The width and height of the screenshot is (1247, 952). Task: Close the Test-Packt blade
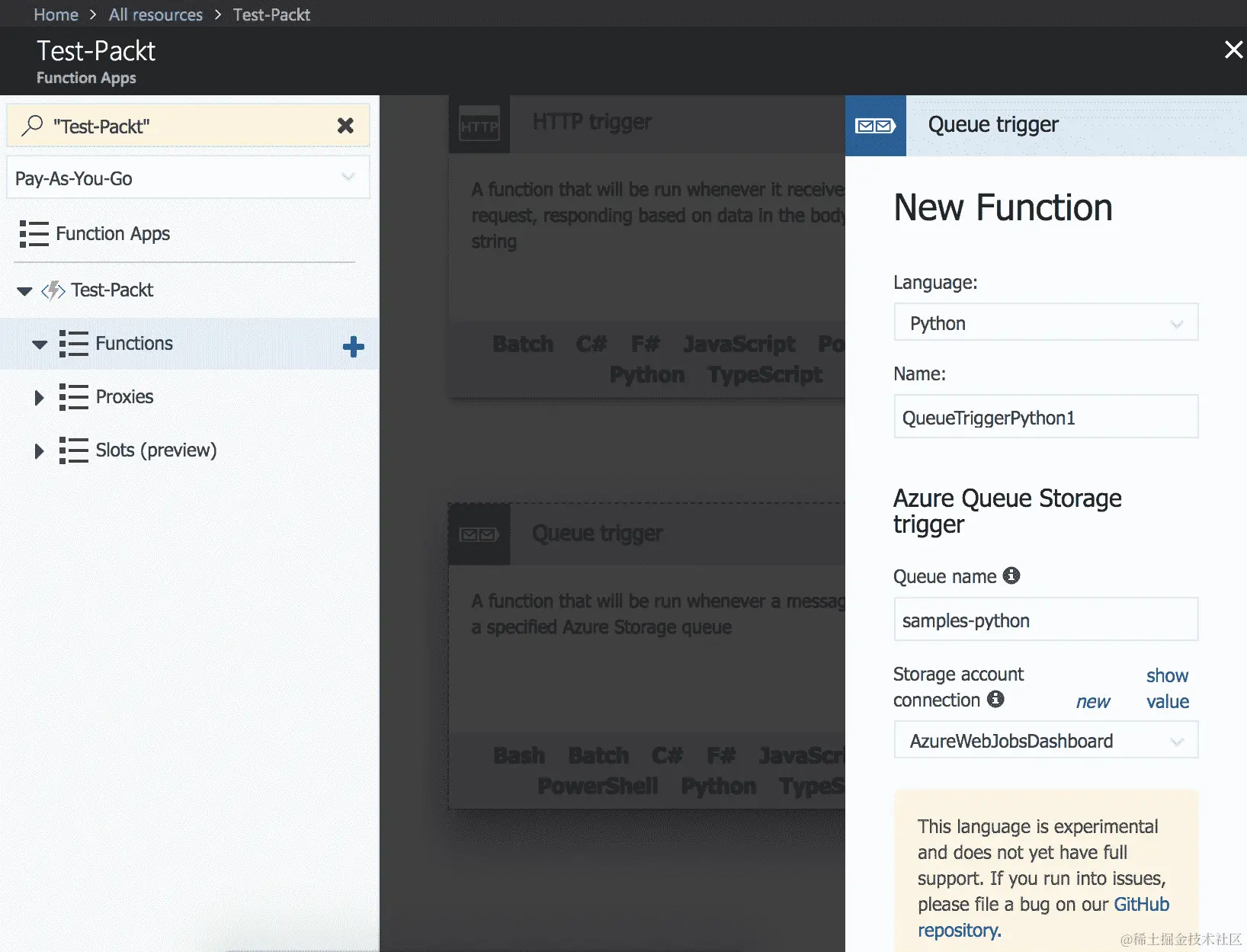click(x=1233, y=50)
